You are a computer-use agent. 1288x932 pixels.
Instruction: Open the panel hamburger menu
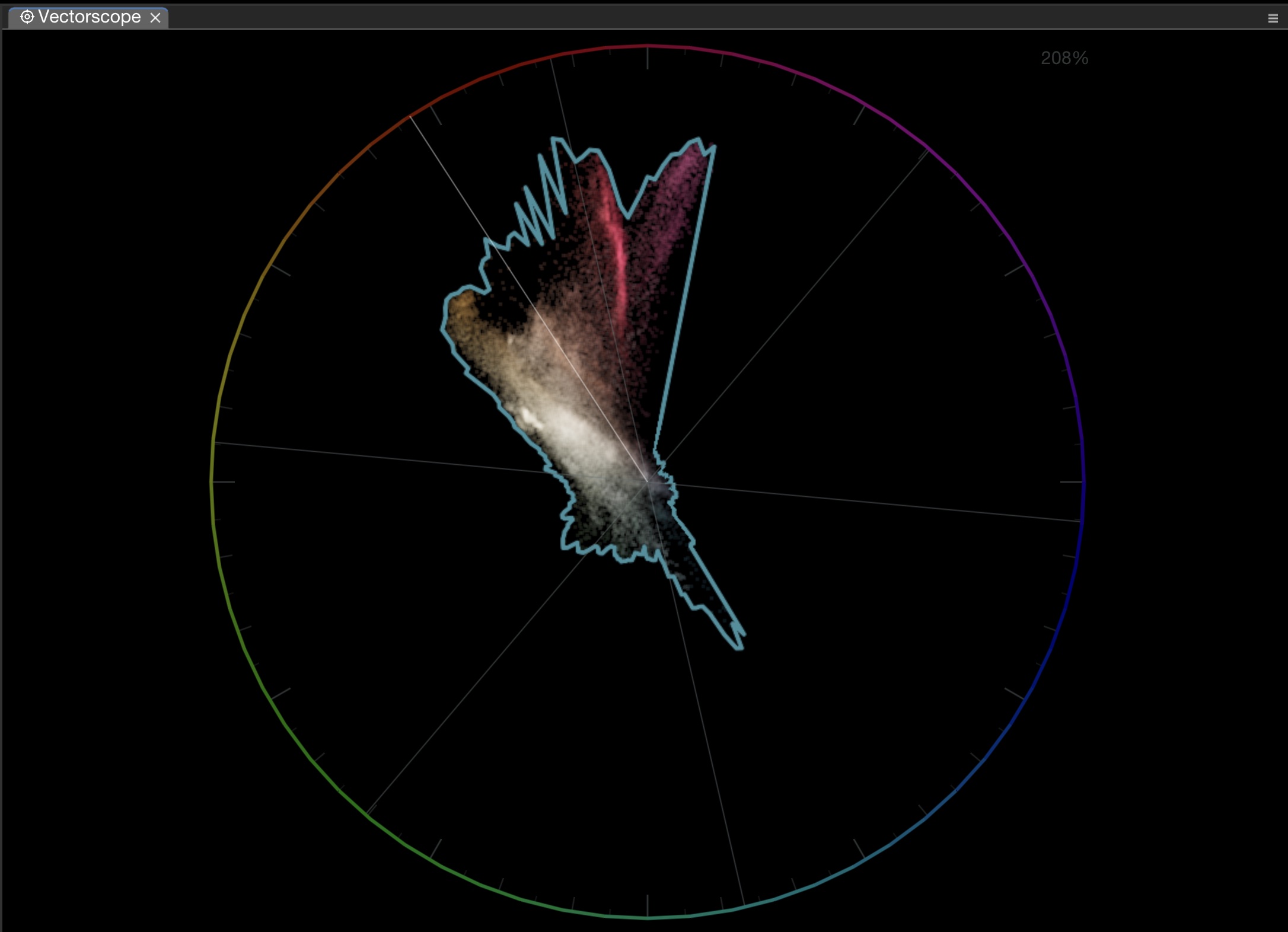tap(1273, 18)
